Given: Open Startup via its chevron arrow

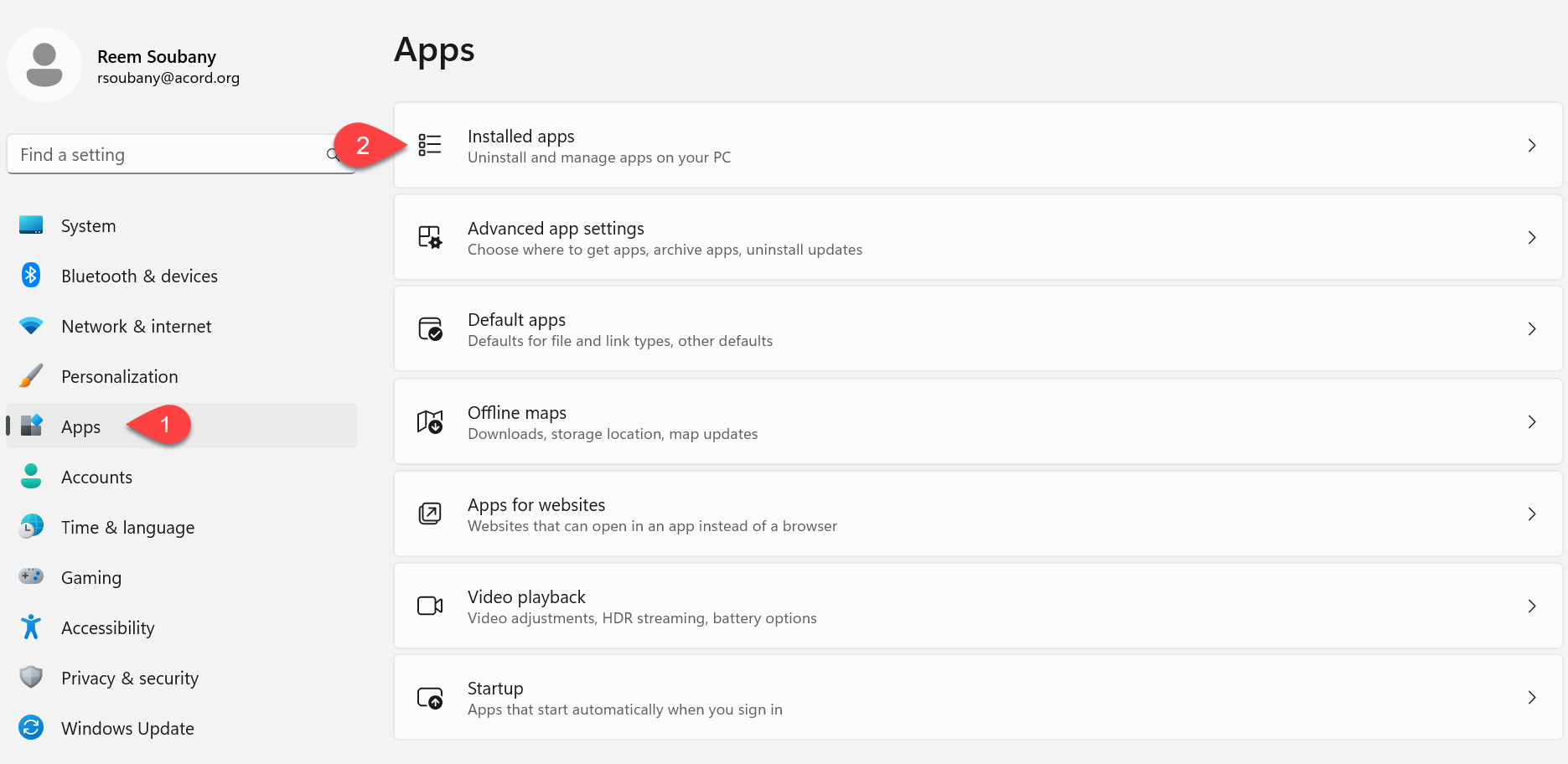Looking at the screenshot, I should click(1531, 698).
